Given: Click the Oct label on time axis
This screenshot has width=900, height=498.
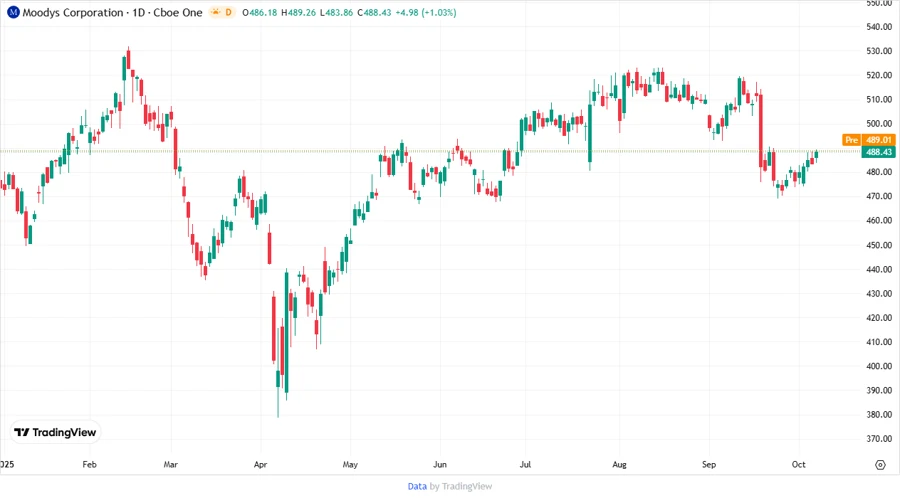Looking at the screenshot, I should coord(798,465).
